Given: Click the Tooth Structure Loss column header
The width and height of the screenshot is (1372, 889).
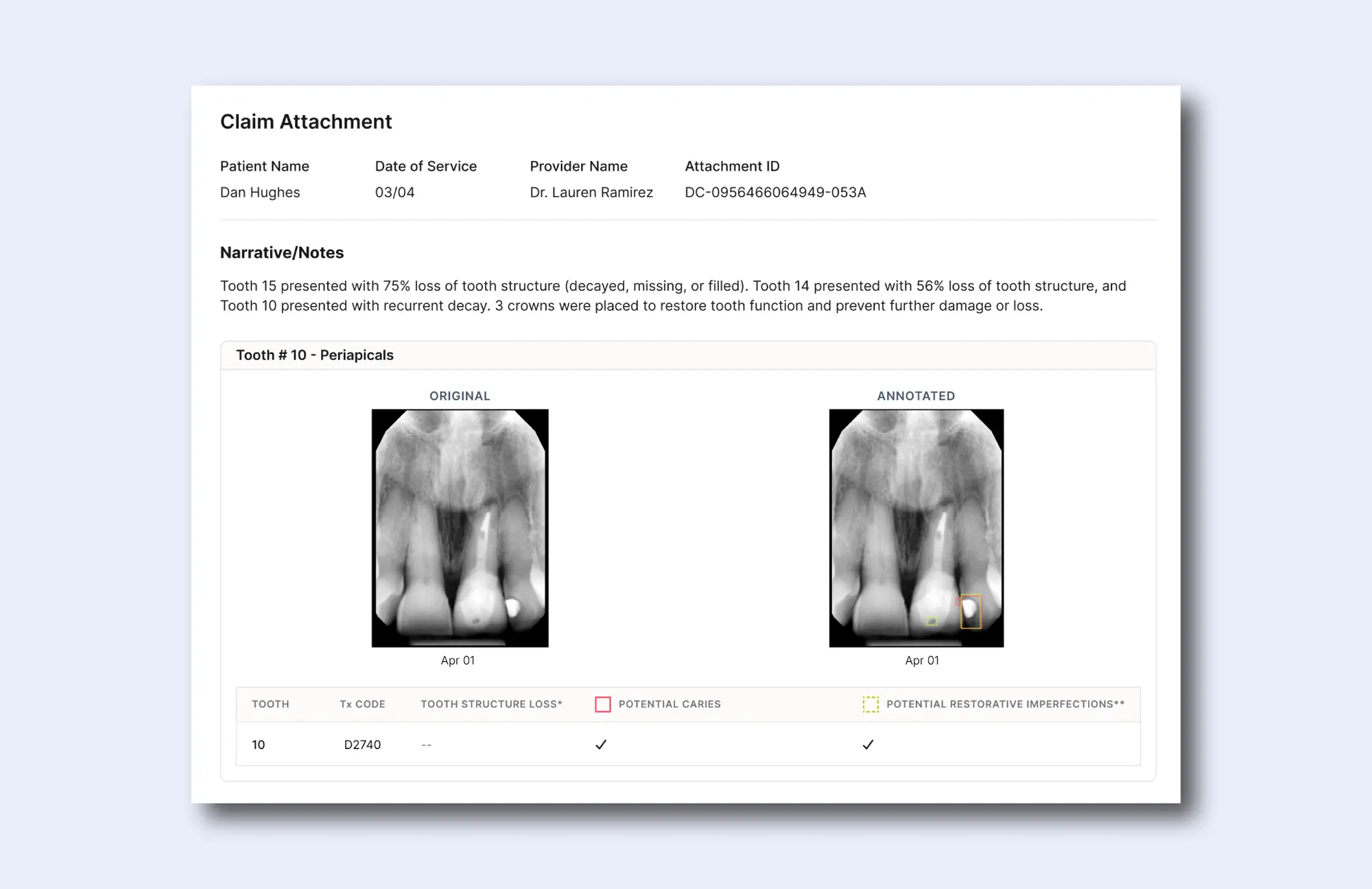Looking at the screenshot, I should (x=491, y=704).
